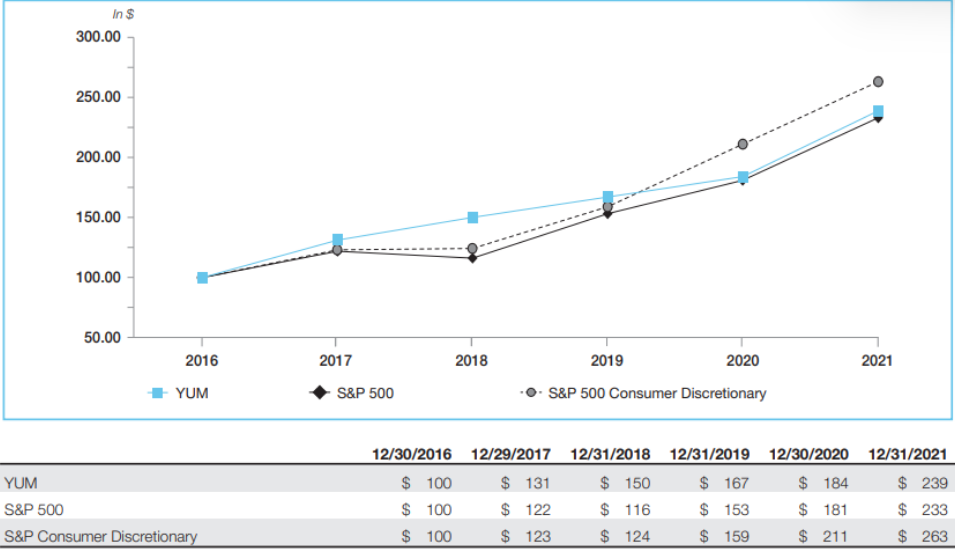
Task: Click the YUM square marker for 2017
Action: pos(337,240)
